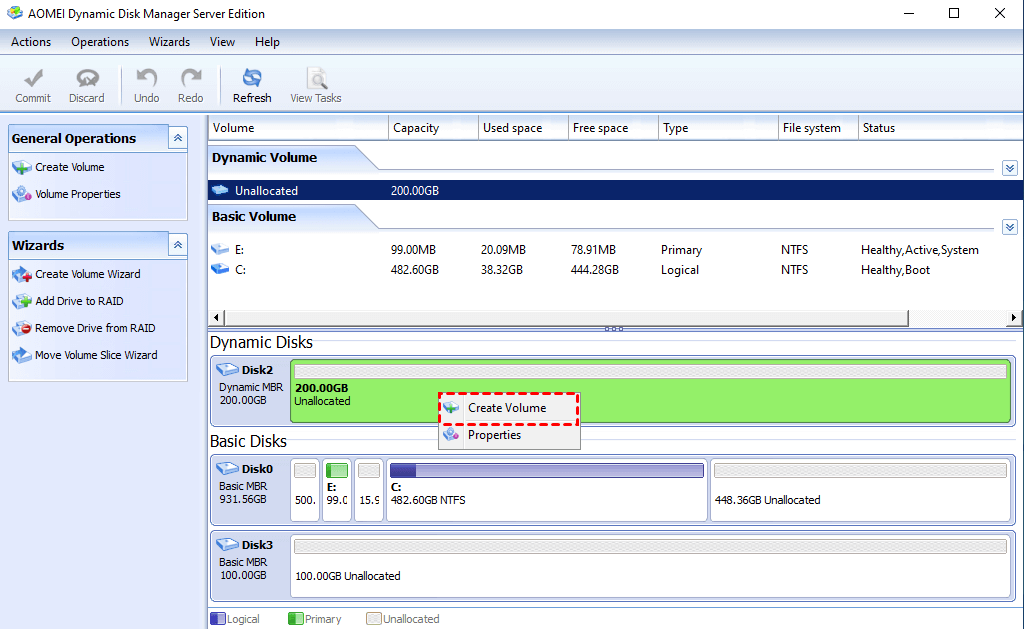The image size is (1024, 629).
Task: Select the 448.36GB Unallocated partition on Disk0
Action: tap(861, 490)
